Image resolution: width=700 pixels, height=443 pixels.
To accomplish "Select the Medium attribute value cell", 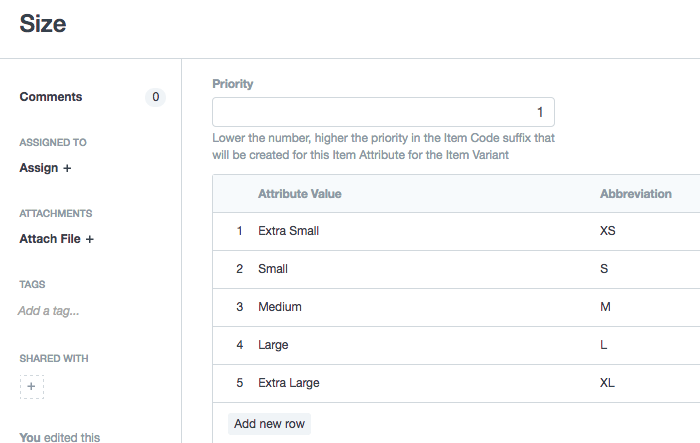I will click(280, 307).
